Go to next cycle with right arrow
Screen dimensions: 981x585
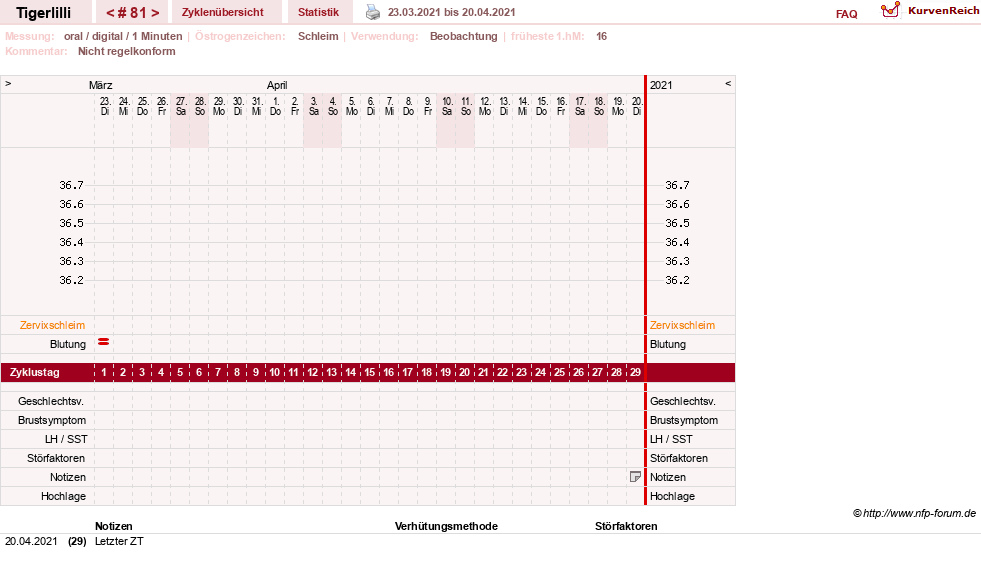click(x=155, y=13)
